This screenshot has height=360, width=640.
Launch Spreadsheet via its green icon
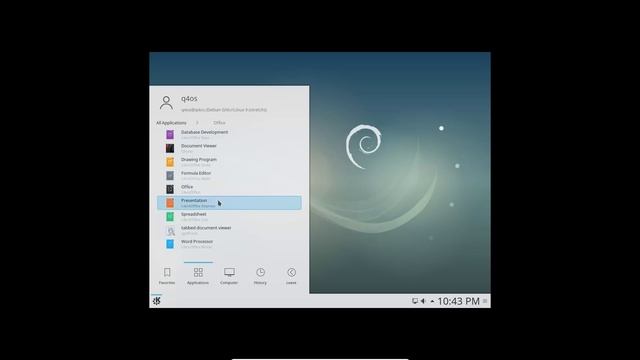click(170, 217)
